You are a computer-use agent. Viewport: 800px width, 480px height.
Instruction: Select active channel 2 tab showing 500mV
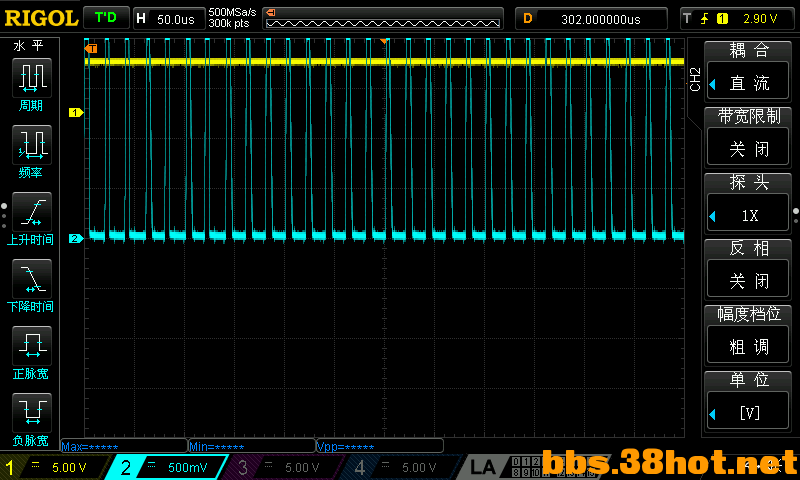click(166, 467)
